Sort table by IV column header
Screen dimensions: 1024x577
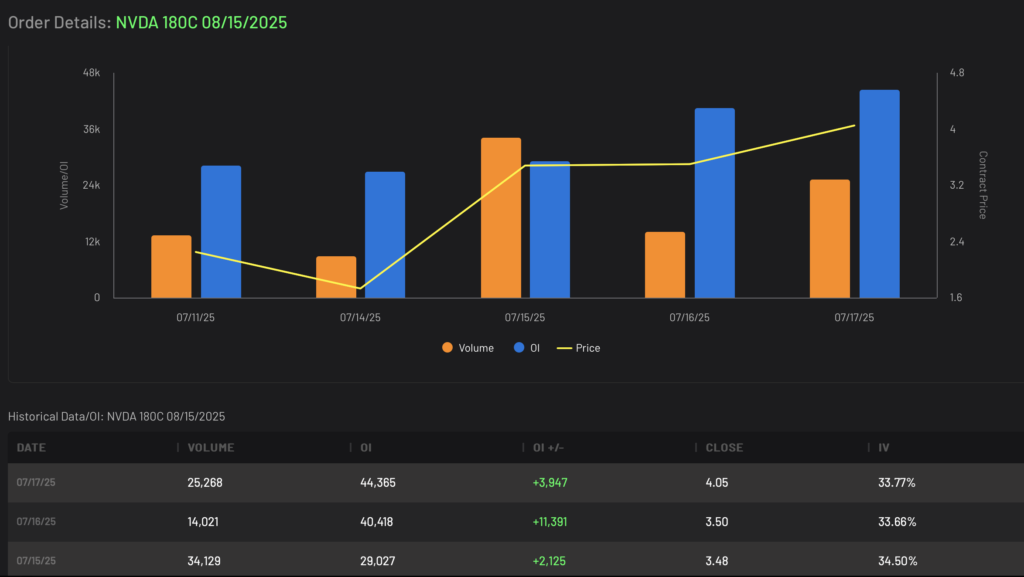(x=884, y=448)
